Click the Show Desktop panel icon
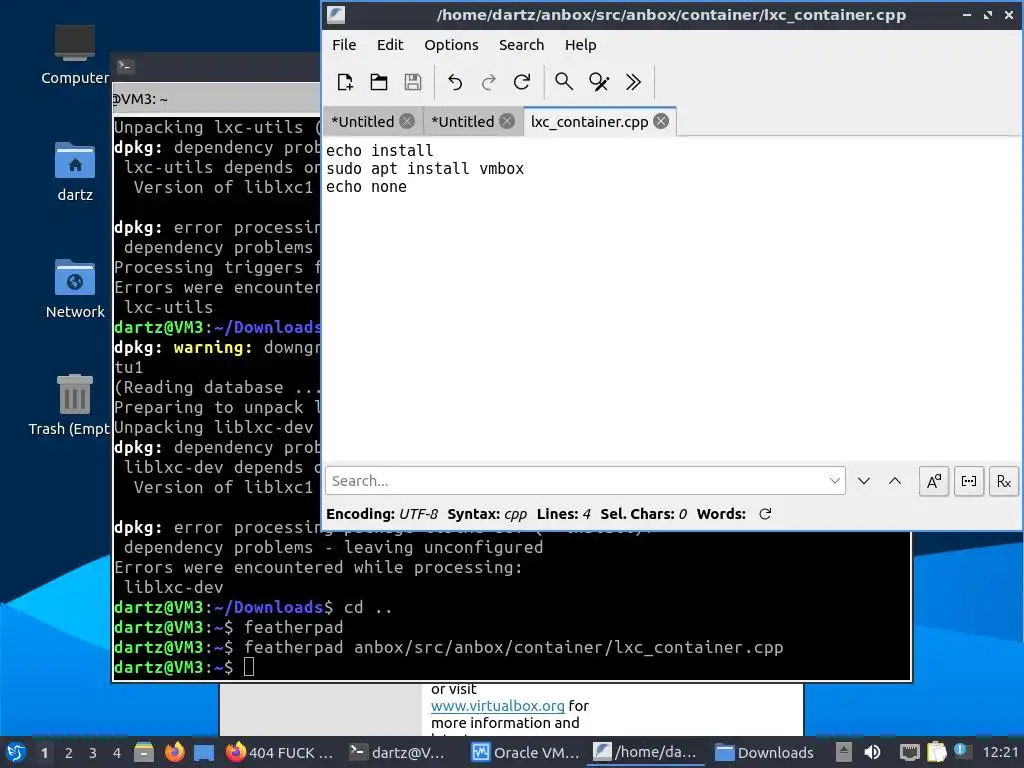1024x768 pixels. pos(204,752)
